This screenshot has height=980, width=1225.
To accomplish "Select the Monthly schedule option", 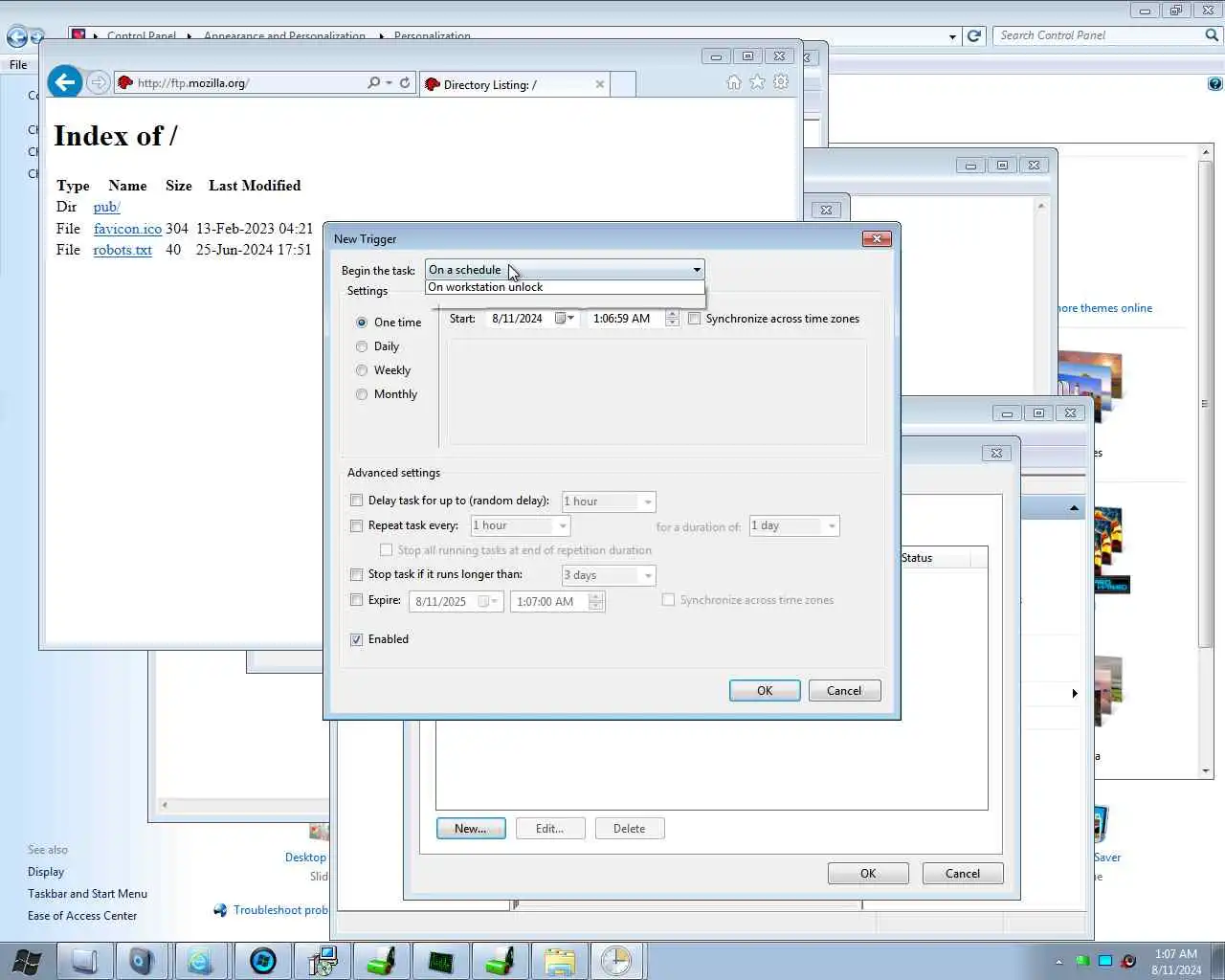I will coord(362,394).
